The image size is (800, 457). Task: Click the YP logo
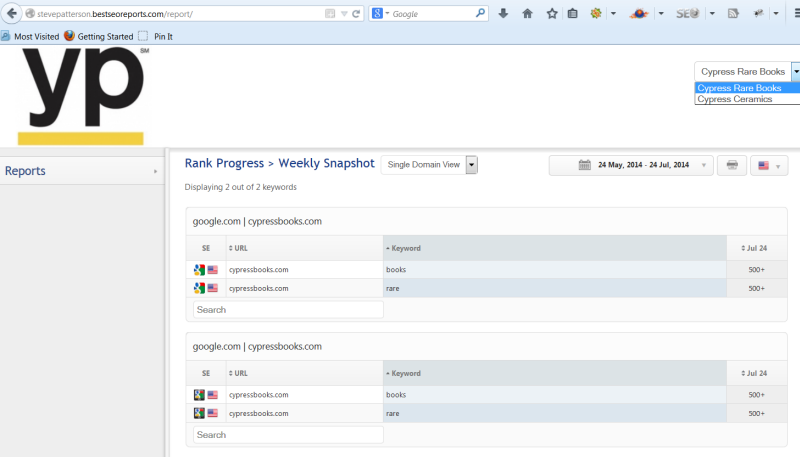point(81,95)
